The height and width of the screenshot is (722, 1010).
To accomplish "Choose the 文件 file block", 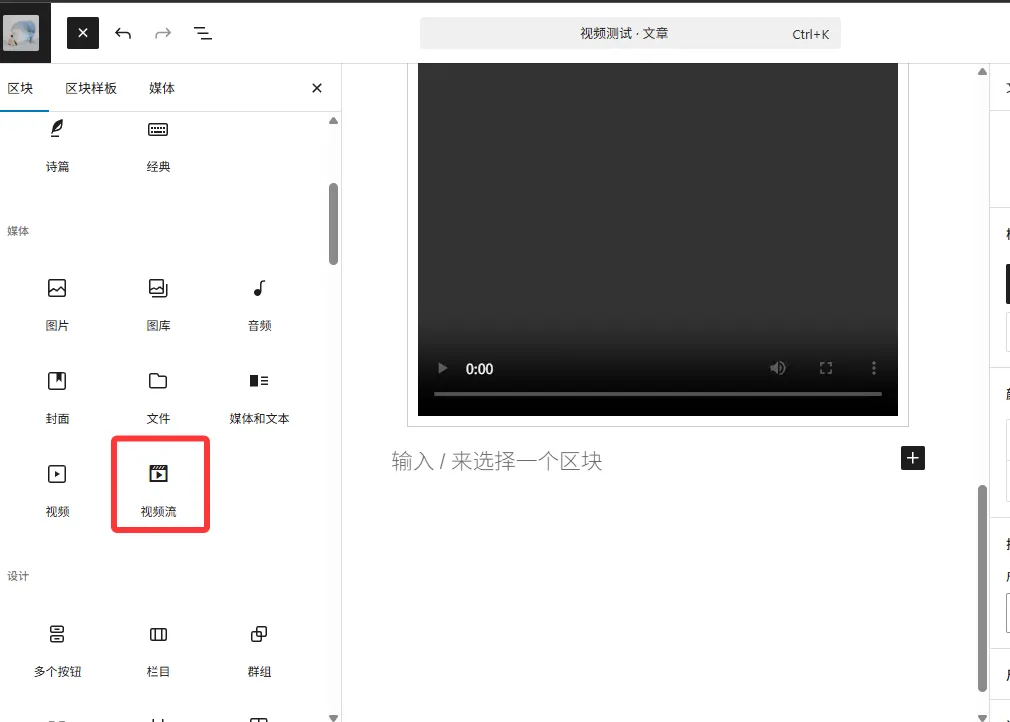I will 158,393.
